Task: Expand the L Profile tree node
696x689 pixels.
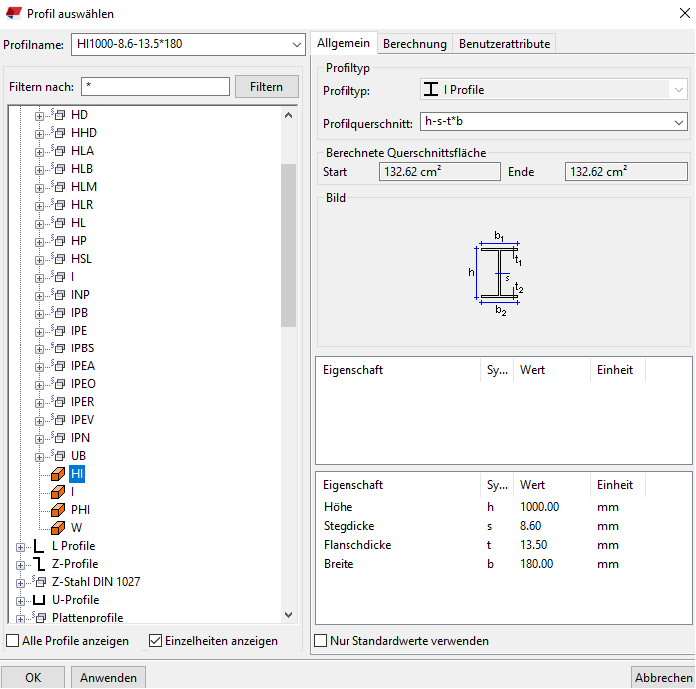Action: pyautogui.click(x=20, y=547)
